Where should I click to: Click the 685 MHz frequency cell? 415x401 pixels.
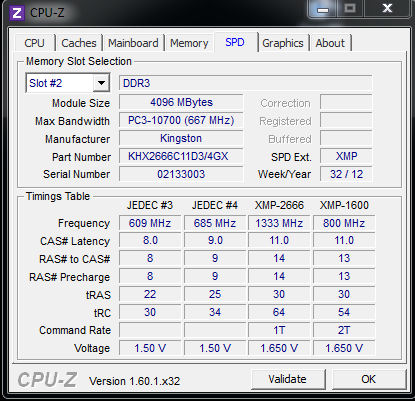215,223
